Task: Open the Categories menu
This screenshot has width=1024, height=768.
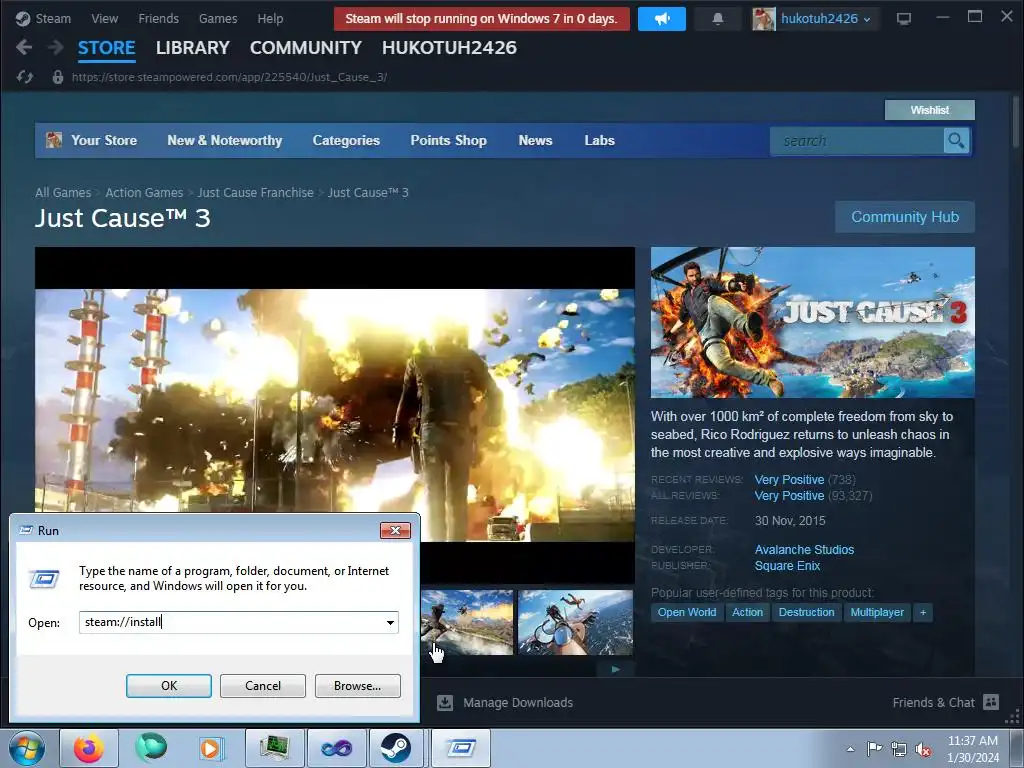Action: pos(346,140)
